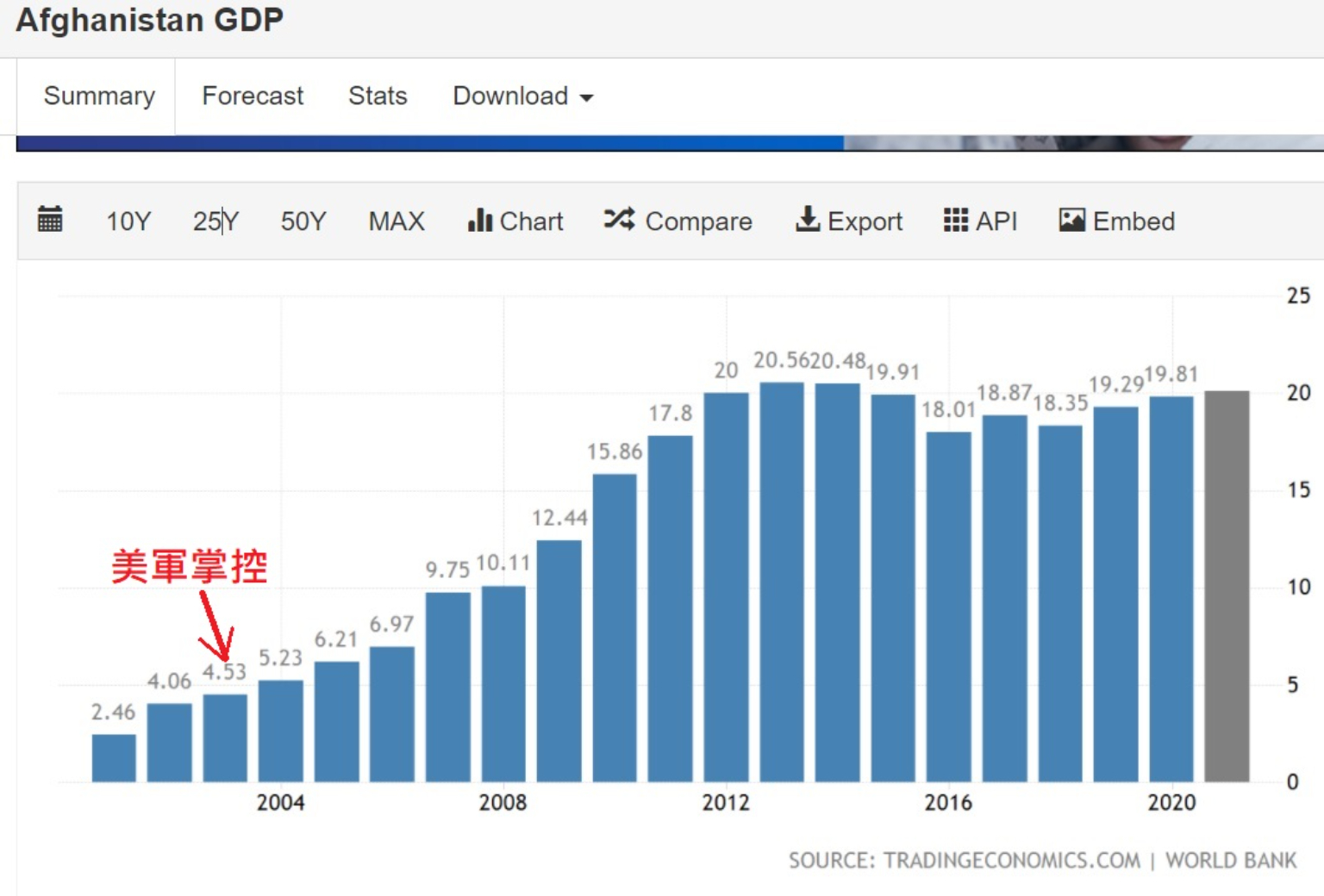Screen dimensions: 1324x896
Task: Click the grid icon beside API
Action: [955, 221]
